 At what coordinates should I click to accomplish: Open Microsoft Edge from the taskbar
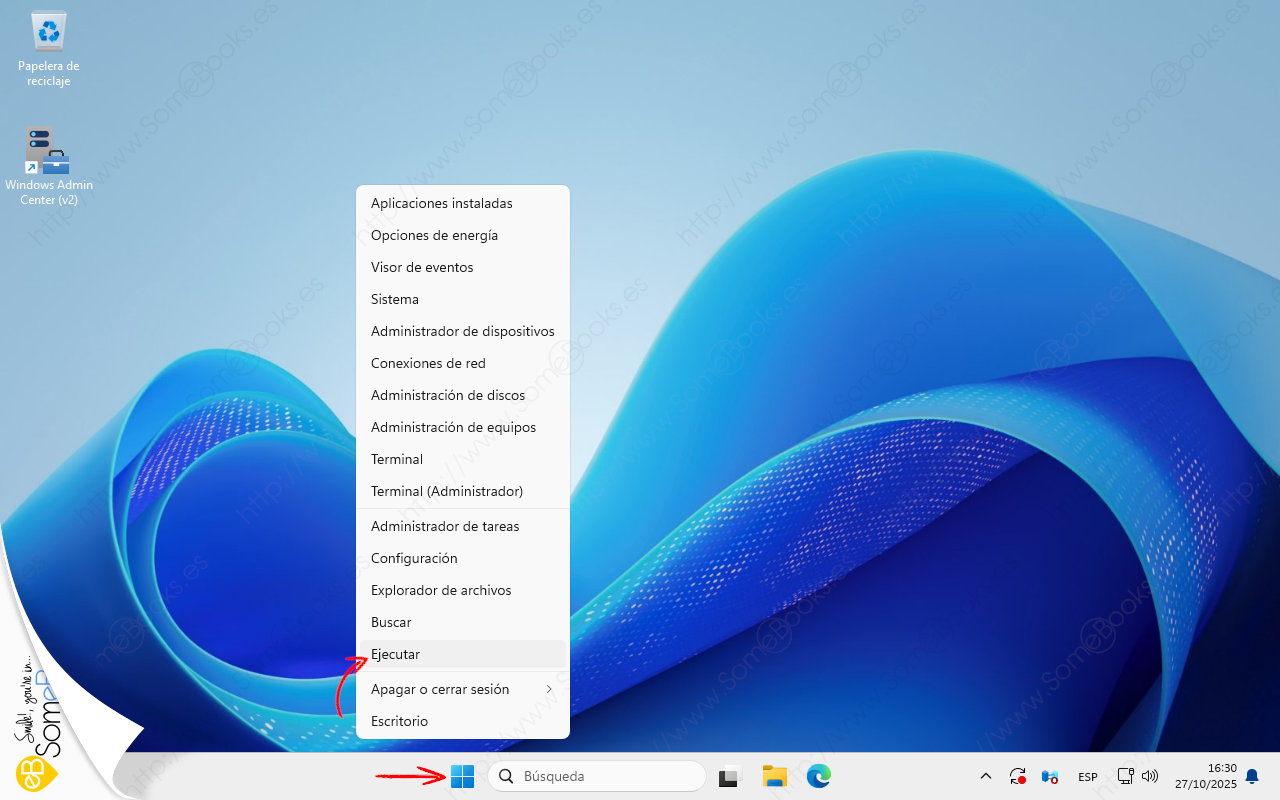819,776
